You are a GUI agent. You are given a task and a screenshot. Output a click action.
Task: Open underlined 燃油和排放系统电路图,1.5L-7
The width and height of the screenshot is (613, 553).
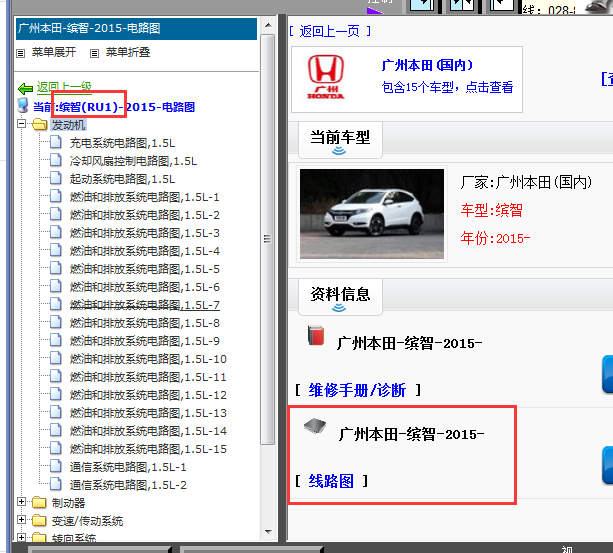[145, 305]
